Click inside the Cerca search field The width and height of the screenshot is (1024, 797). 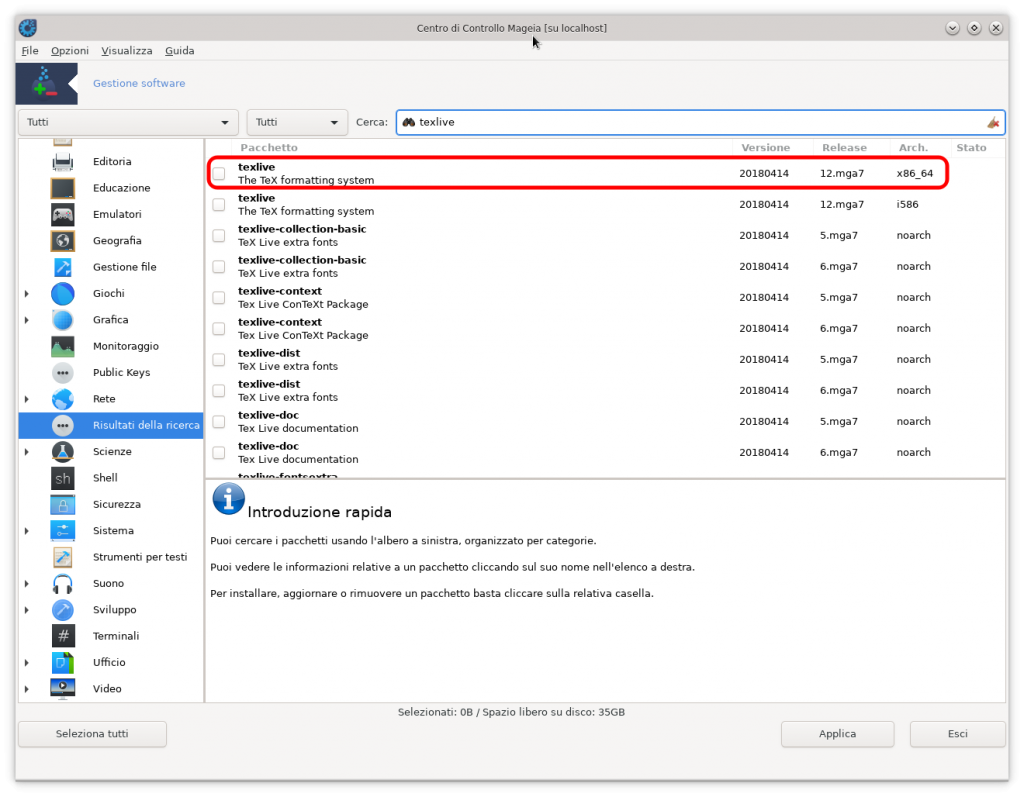tap(600, 122)
